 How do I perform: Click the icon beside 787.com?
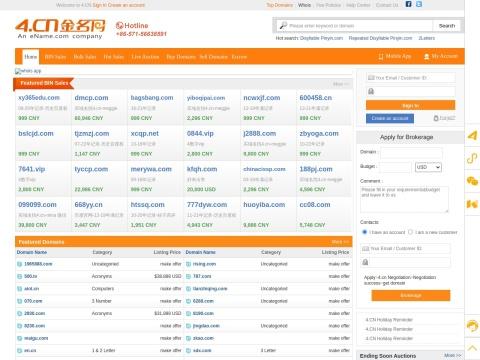click(x=188, y=276)
